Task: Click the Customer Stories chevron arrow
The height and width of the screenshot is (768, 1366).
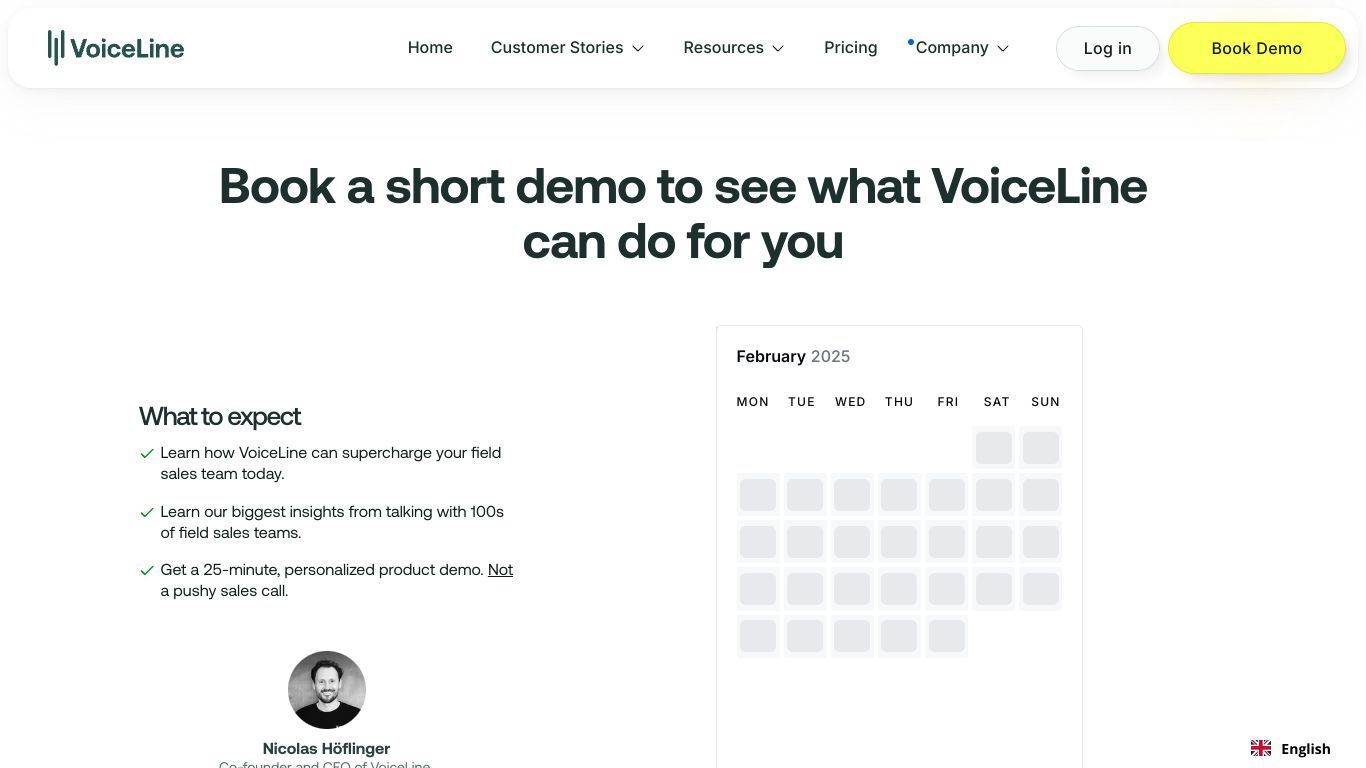Action: point(638,48)
